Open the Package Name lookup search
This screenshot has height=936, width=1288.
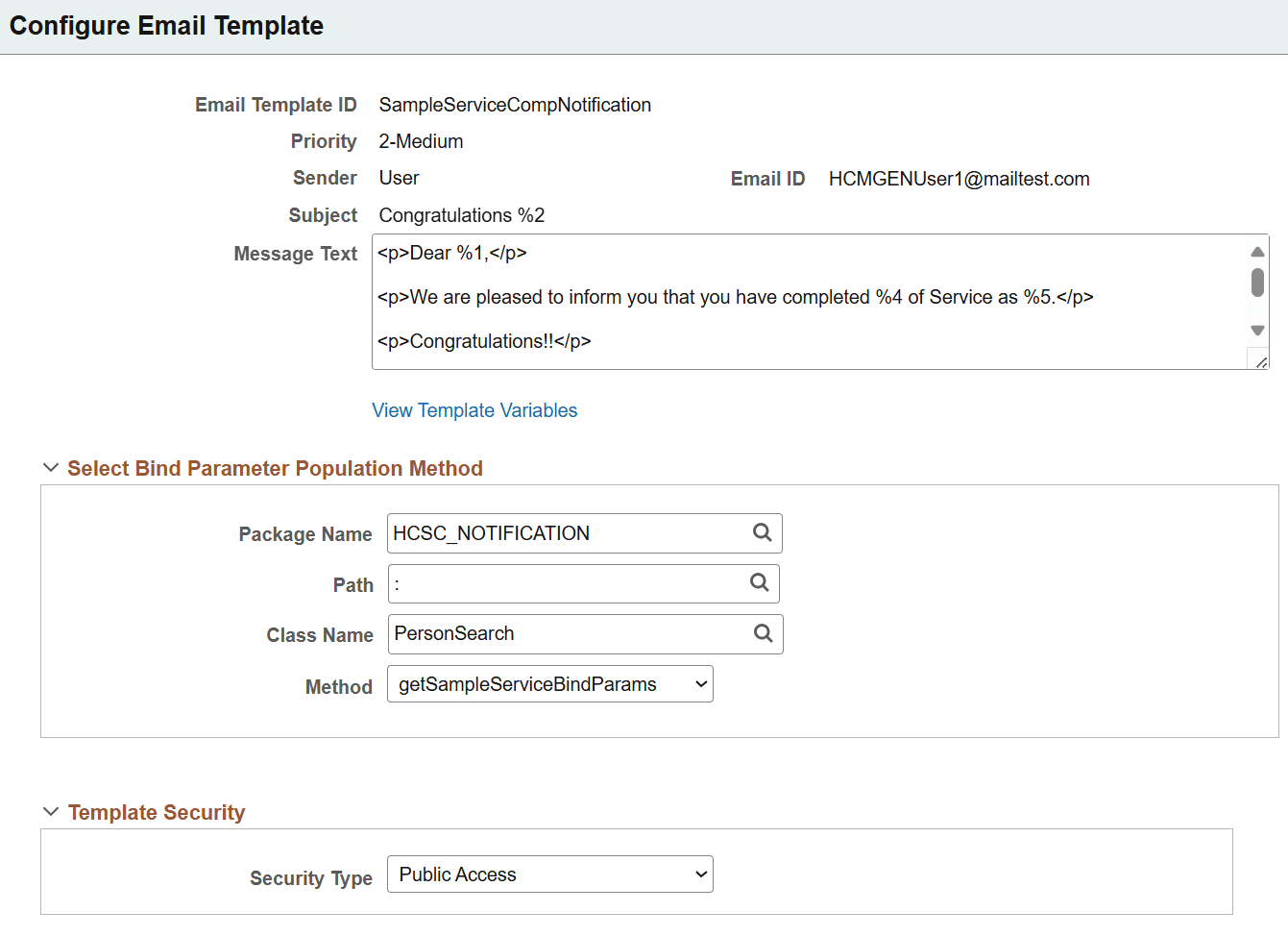pyautogui.click(x=762, y=533)
